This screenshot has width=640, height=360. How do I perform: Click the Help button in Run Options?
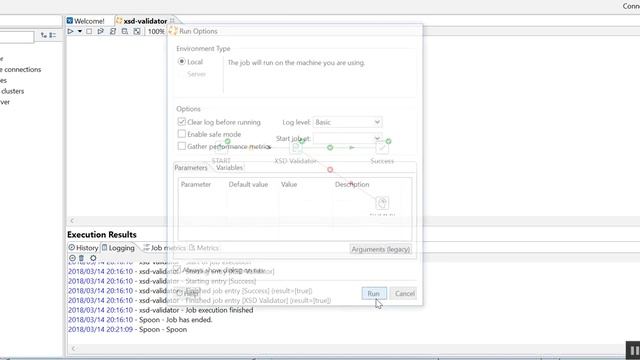[188, 293]
